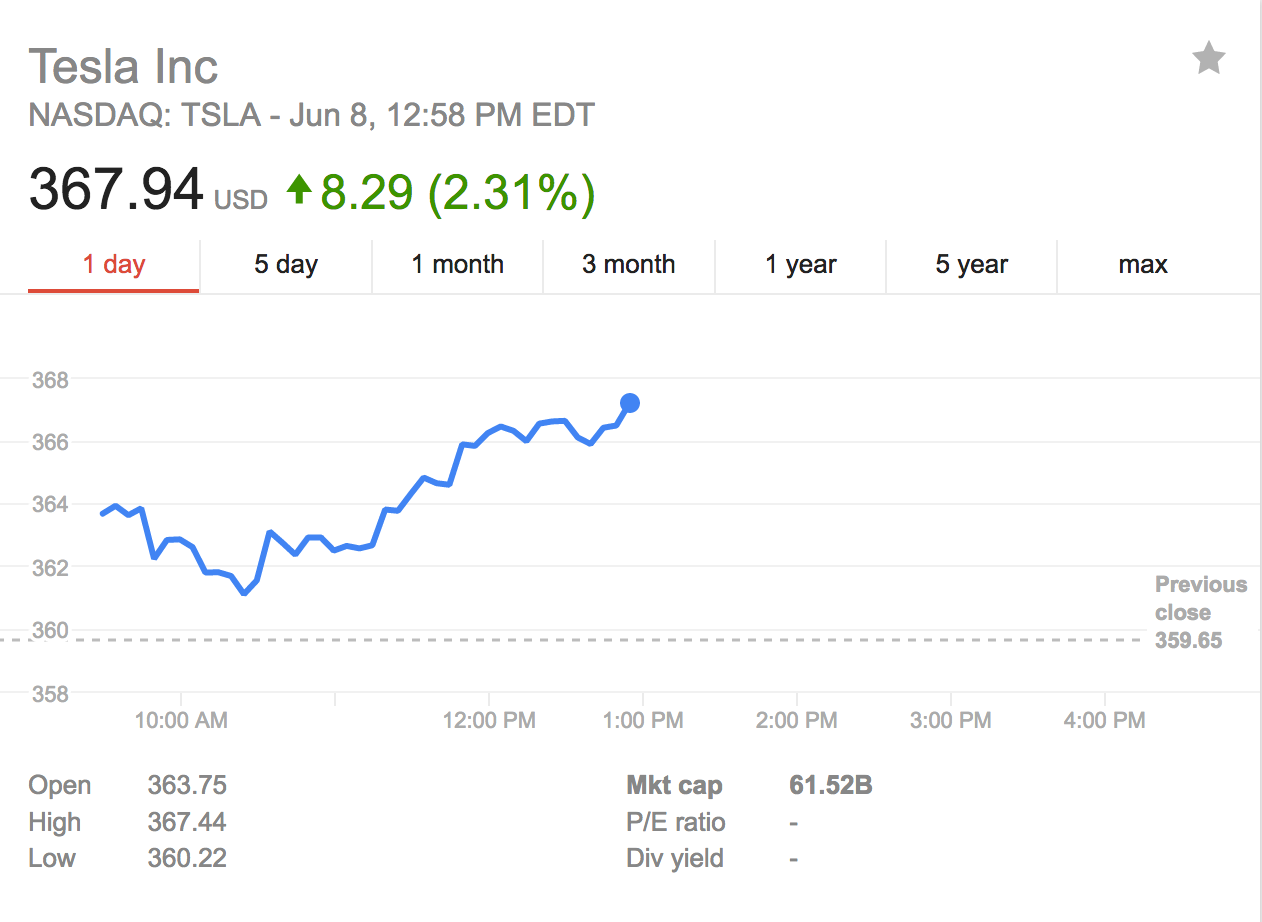Viewport: 1262px width, 922px height.
Task: Click the star icon to follow Tesla Inc
Action: click(1209, 58)
